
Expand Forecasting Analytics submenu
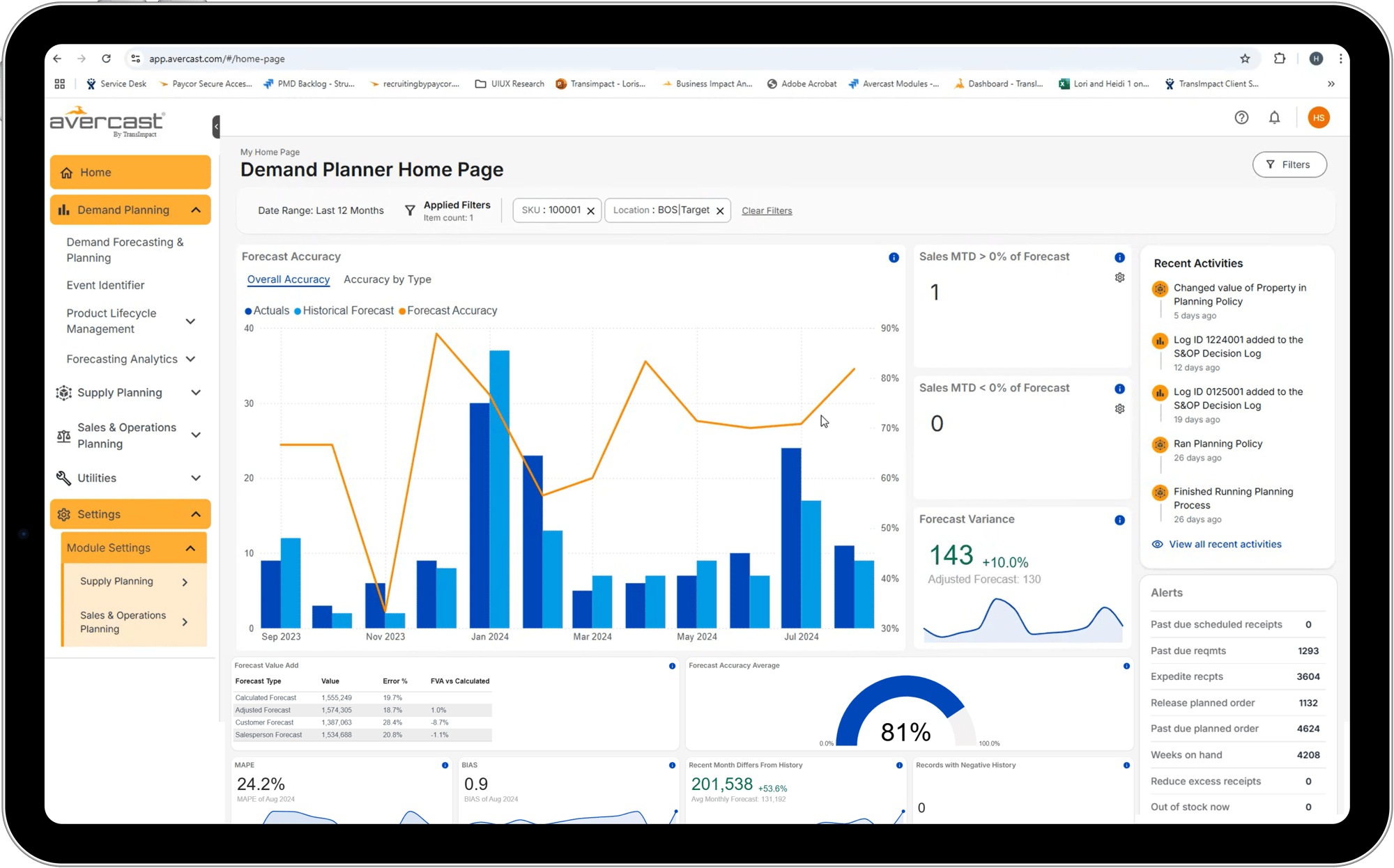tap(190, 359)
